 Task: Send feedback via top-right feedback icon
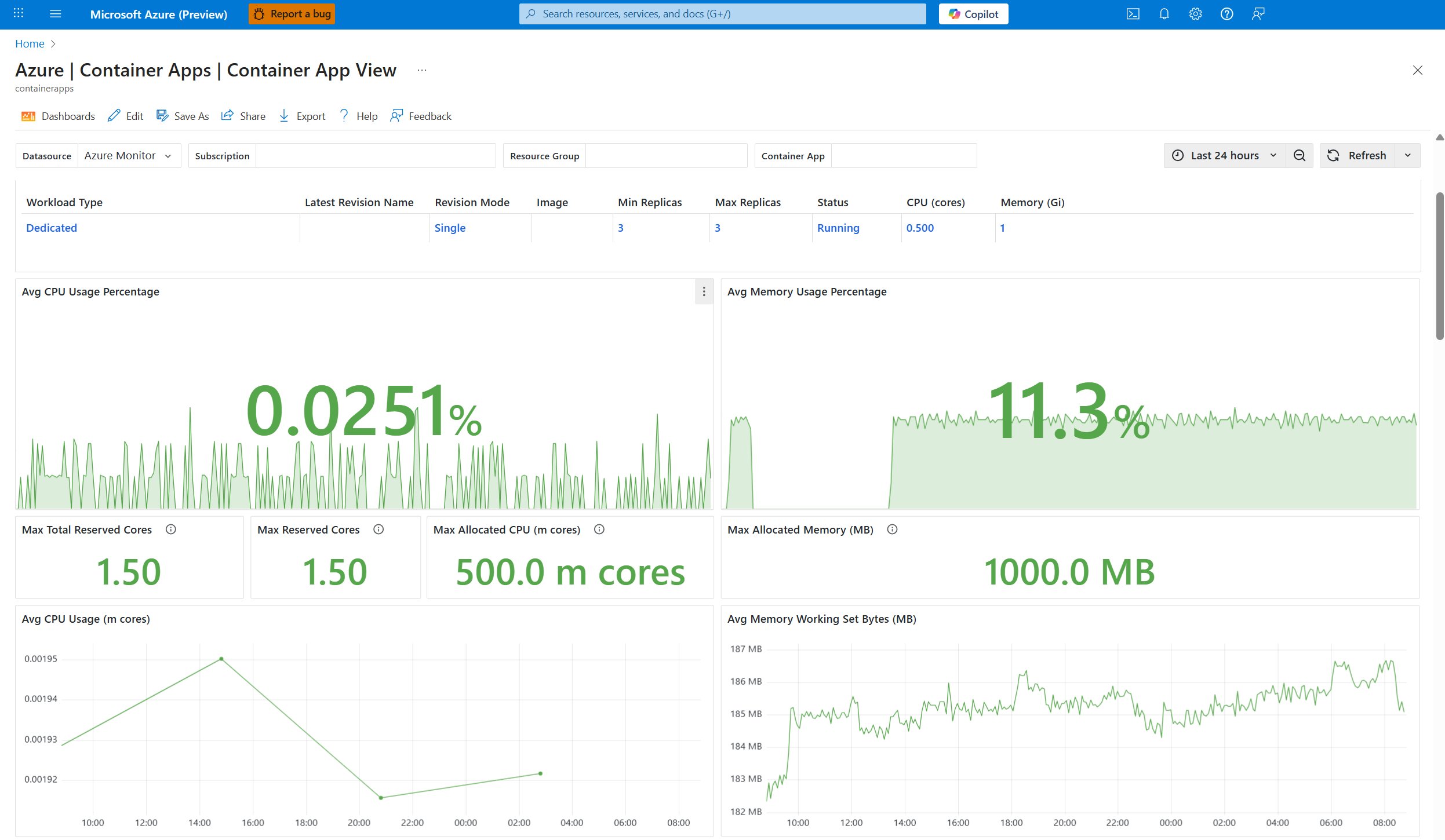(1258, 13)
